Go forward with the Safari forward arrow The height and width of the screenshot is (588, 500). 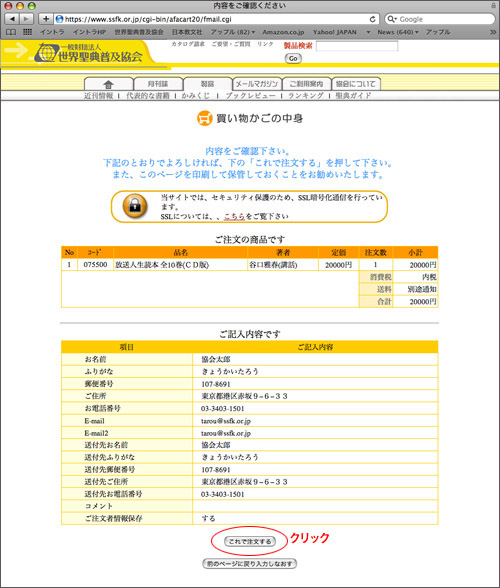26,19
